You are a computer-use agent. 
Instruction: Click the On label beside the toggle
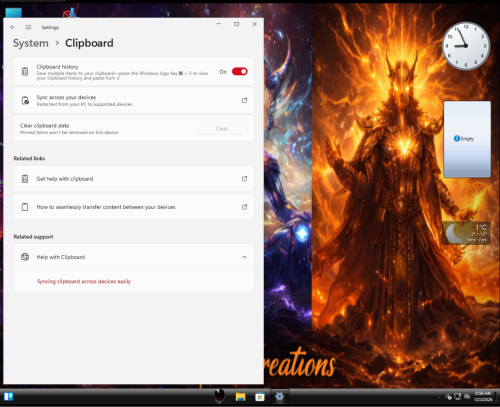point(223,72)
